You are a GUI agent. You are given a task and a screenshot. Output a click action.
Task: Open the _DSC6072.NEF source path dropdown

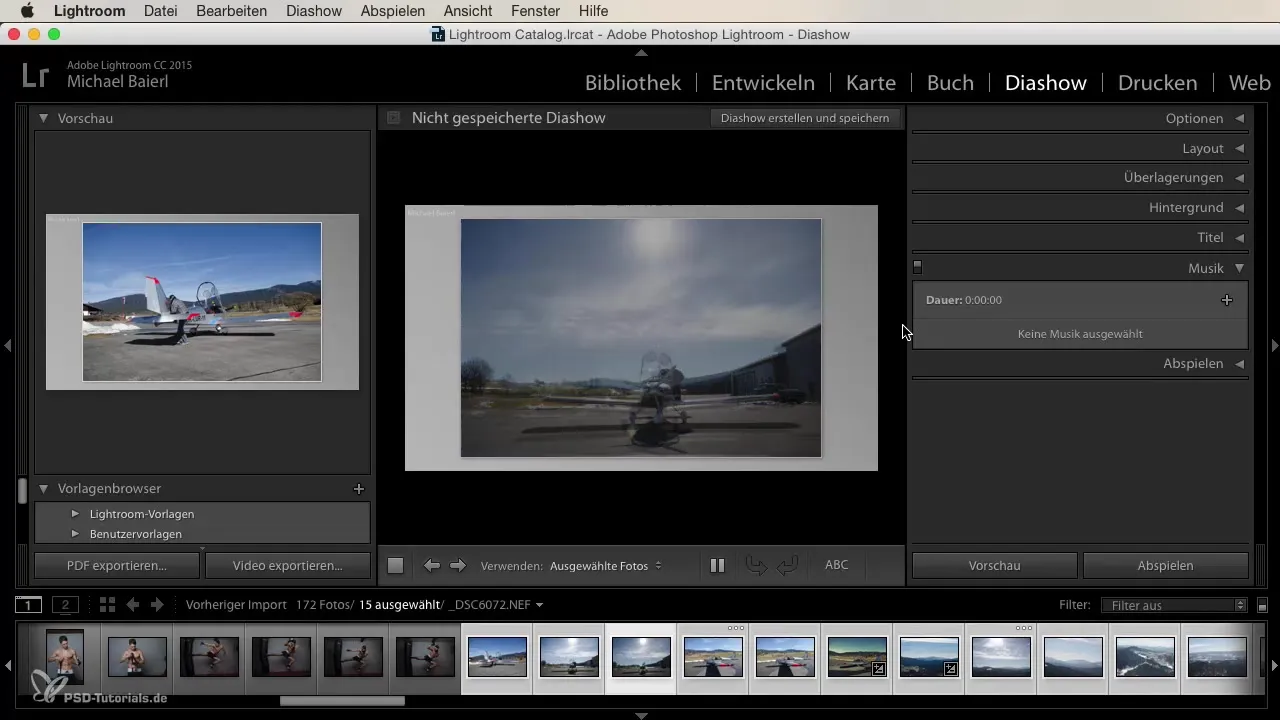coord(496,605)
